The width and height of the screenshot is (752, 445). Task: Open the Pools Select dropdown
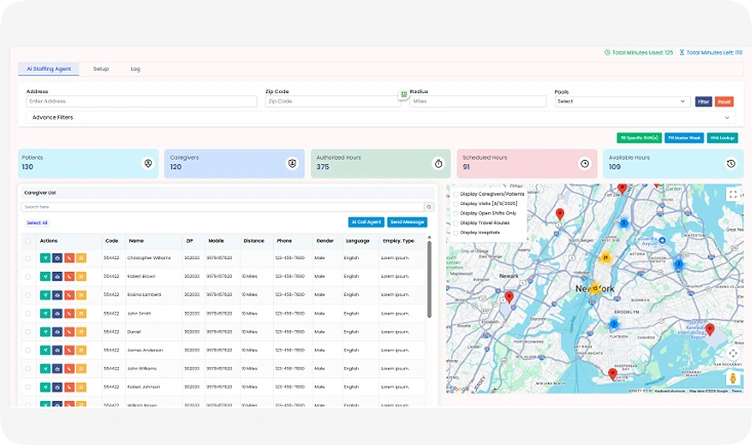click(622, 101)
